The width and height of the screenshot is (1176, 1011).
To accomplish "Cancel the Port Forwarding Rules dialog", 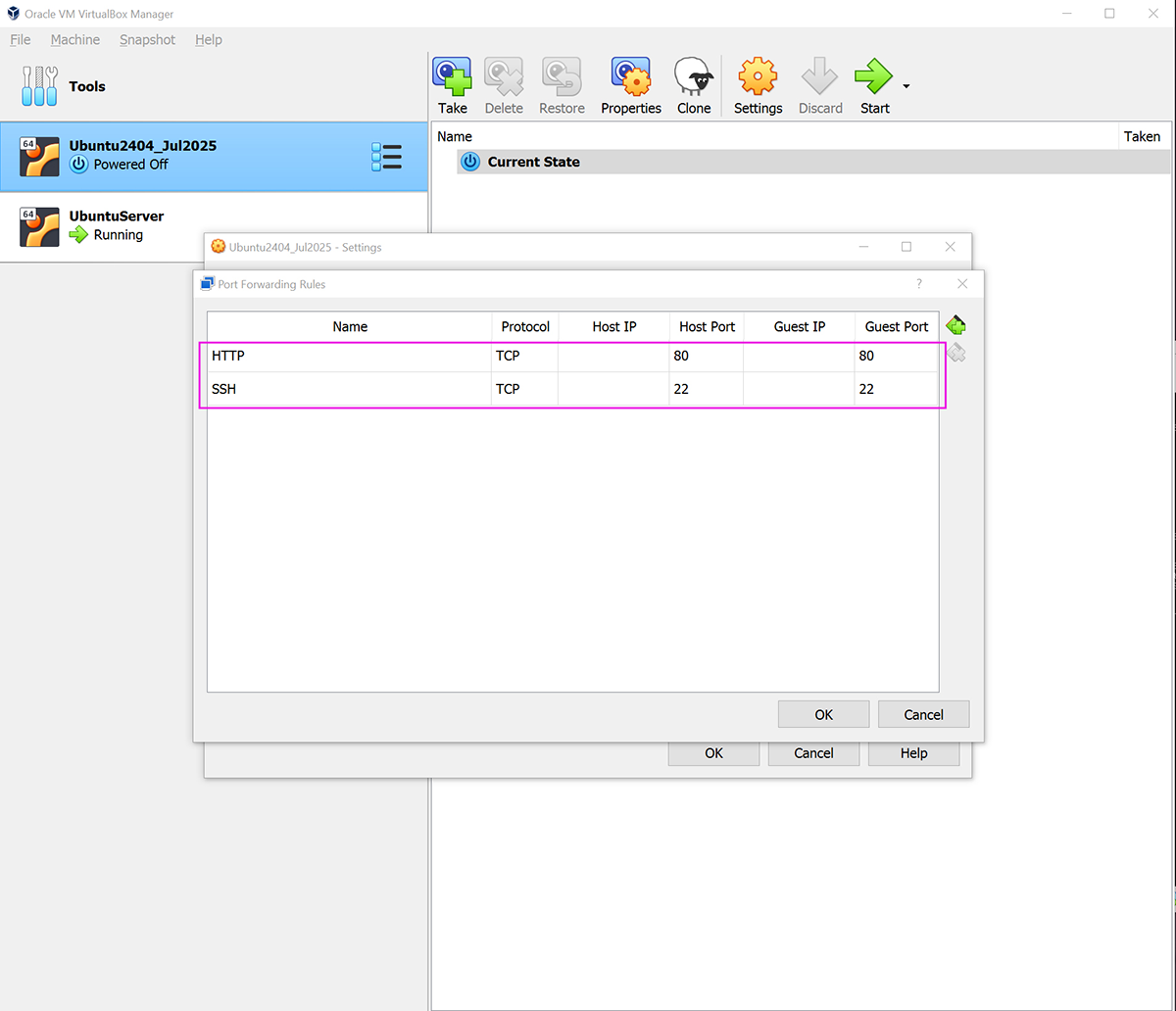I will [x=923, y=714].
